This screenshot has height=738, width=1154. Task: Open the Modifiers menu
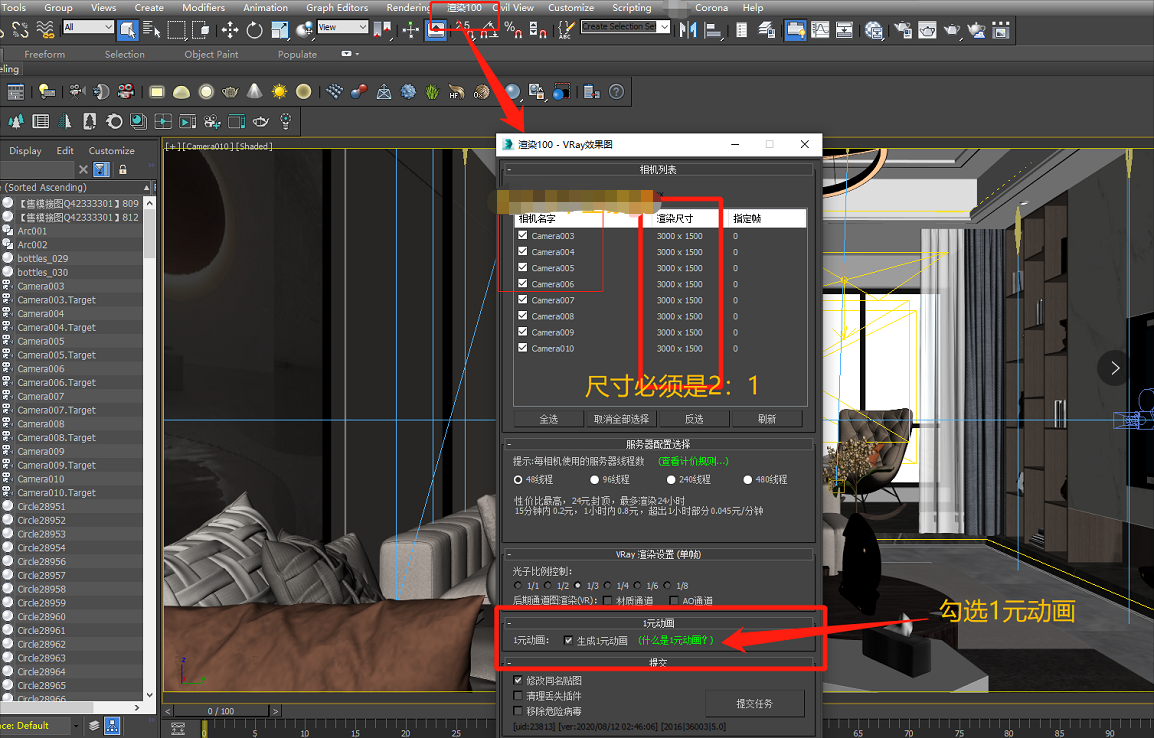tap(203, 7)
